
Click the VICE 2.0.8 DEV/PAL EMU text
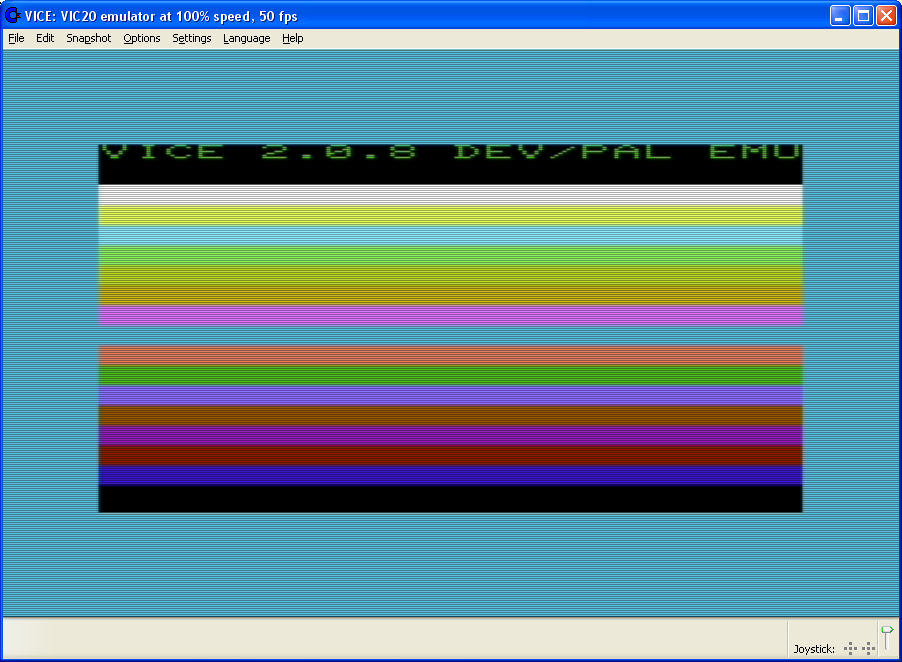click(x=450, y=152)
